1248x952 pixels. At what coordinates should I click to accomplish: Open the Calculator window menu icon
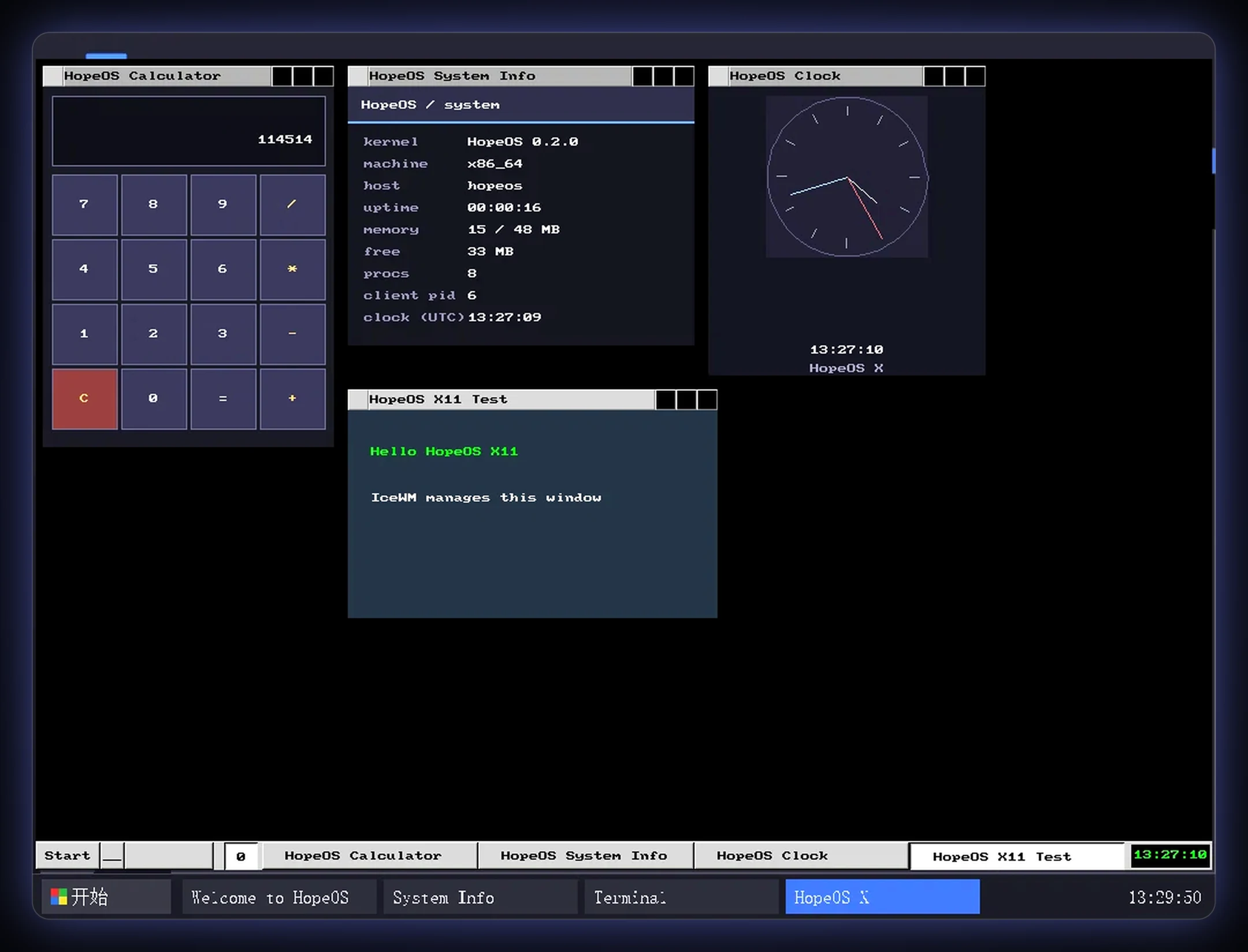click(53, 76)
